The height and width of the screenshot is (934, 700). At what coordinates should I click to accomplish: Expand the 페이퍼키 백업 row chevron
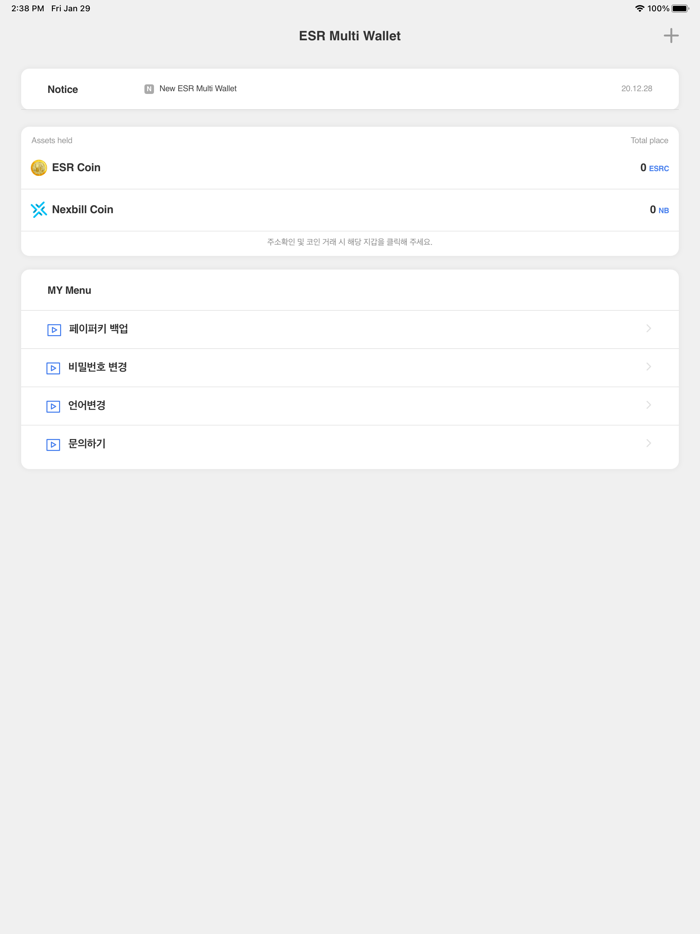(x=648, y=329)
